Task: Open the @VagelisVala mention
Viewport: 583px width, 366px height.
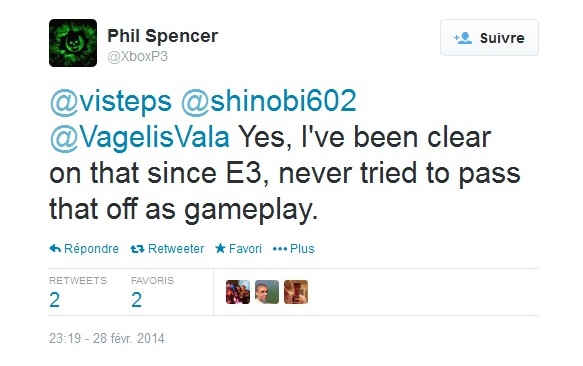Action: tap(139, 137)
